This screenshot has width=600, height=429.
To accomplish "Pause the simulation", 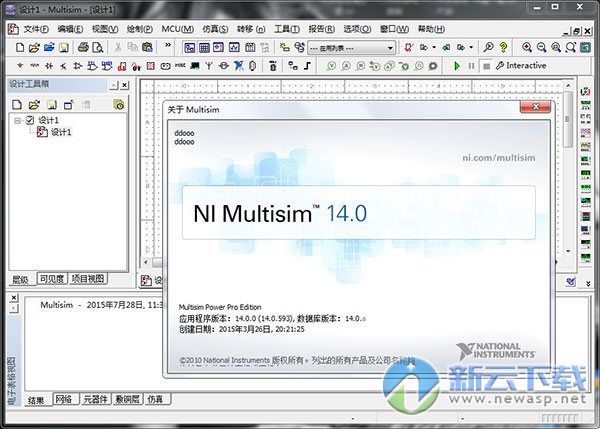I will pyautogui.click(x=471, y=66).
